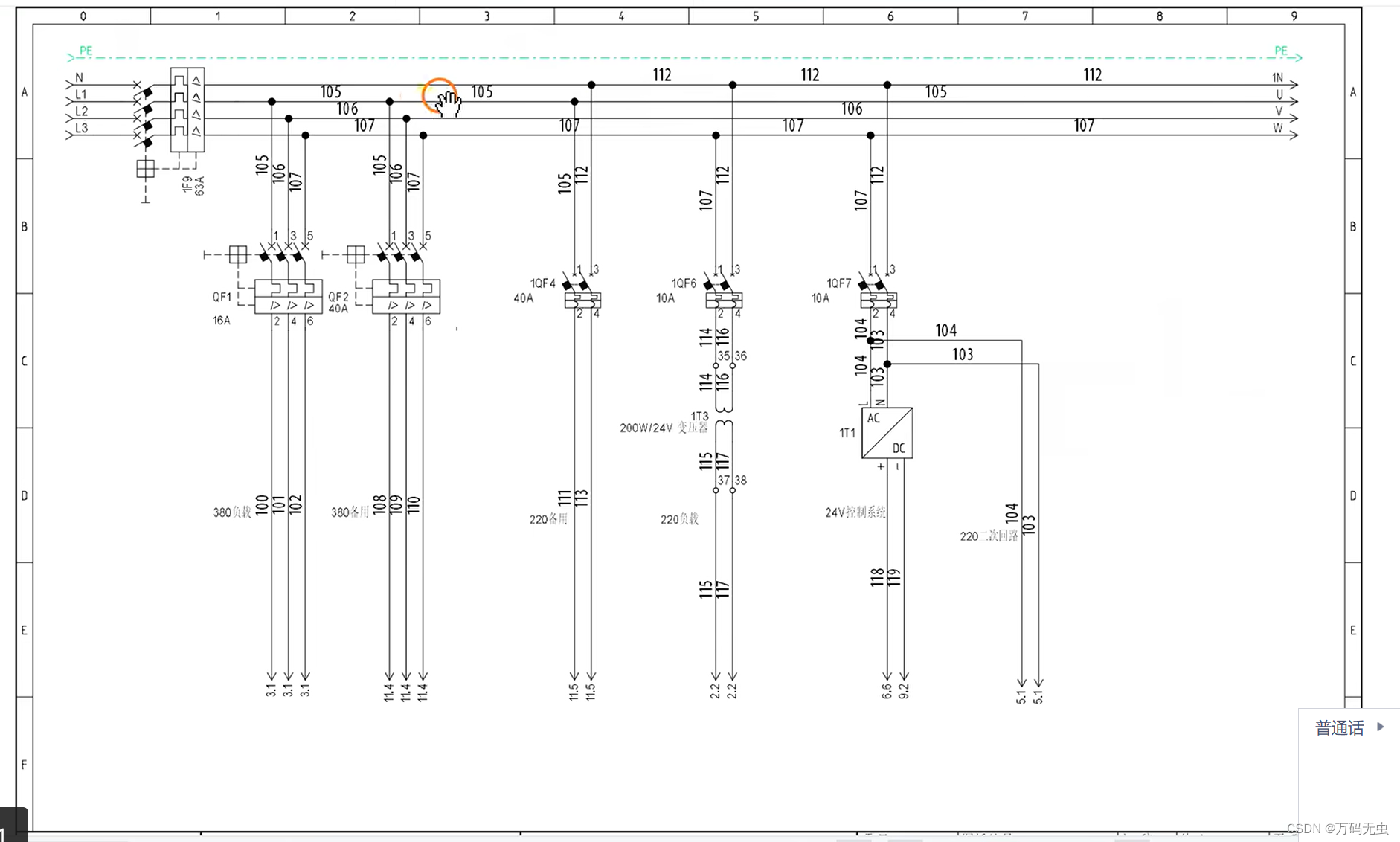Select wire number 111
This screenshot has width=1400, height=842.
pyautogui.click(x=565, y=498)
